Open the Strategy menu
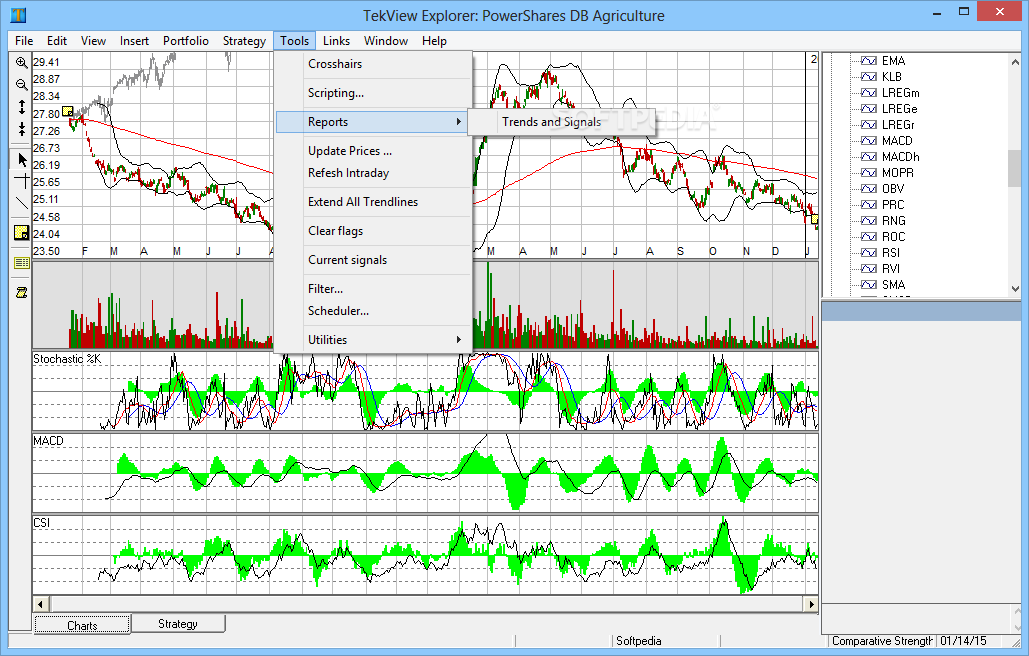This screenshot has height=656, width=1029. [x=244, y=41]
